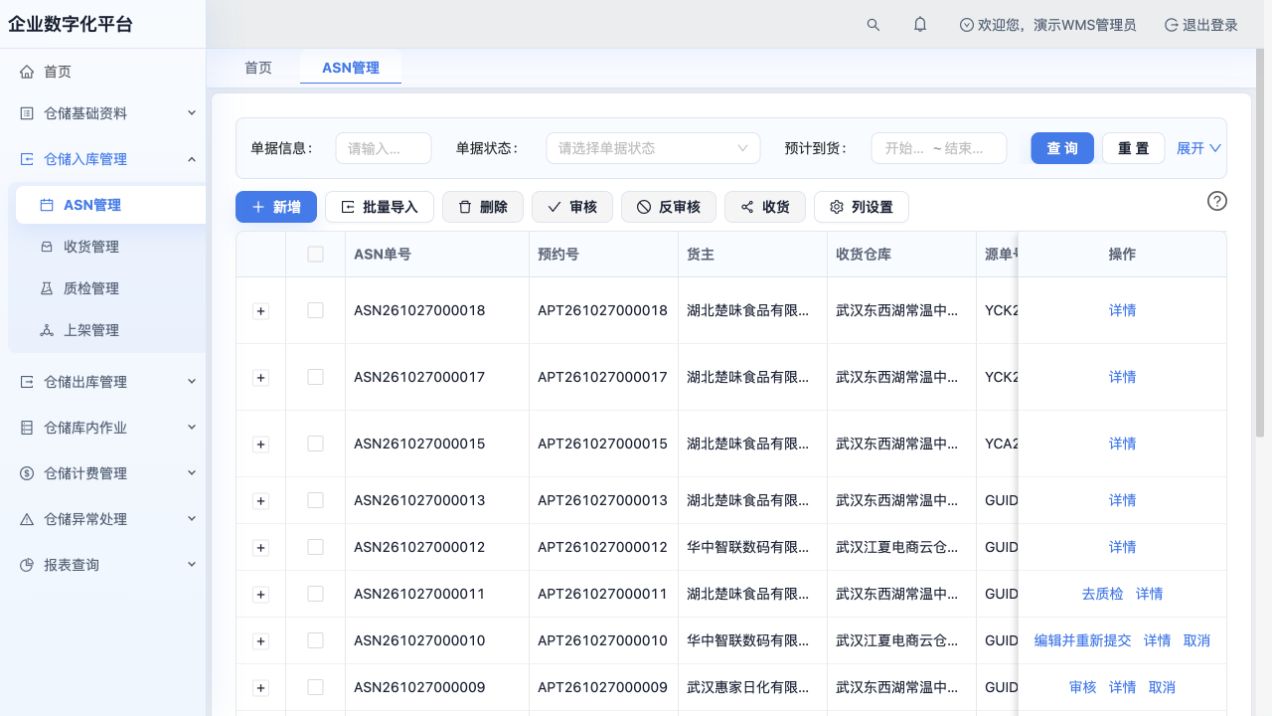Expand row ASN261027000010 details
This screenshot has height=716, width=1272.
pyautogui.click(x=261, y=641)
